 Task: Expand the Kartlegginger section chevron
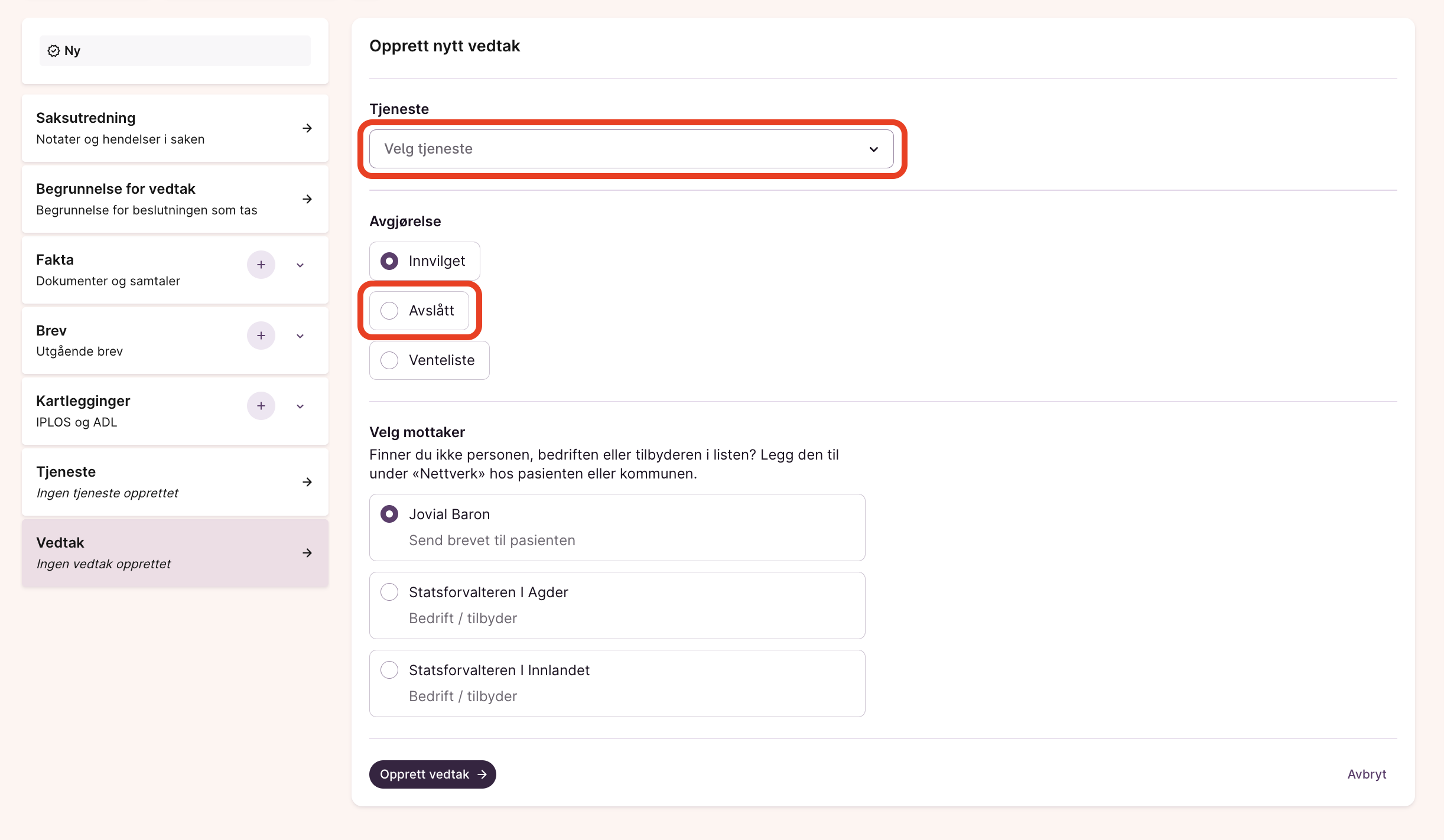pos(300,406)
